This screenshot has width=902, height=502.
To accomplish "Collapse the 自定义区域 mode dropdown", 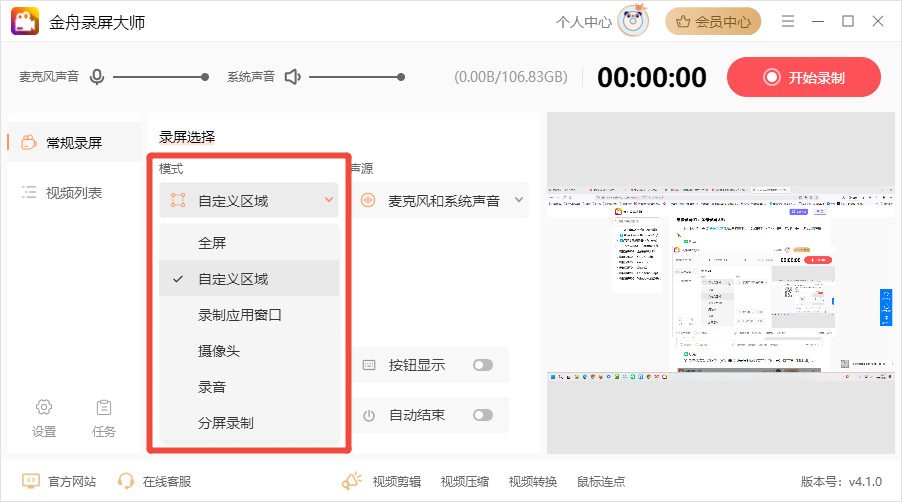I will tap(249, 200).
